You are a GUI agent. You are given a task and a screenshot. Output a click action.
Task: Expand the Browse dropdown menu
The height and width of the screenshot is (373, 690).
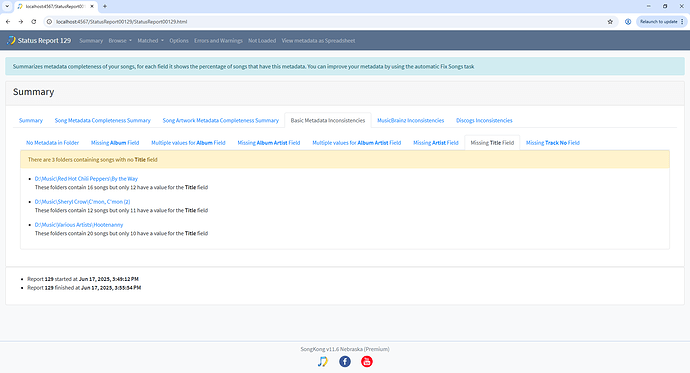pos(120,40)
